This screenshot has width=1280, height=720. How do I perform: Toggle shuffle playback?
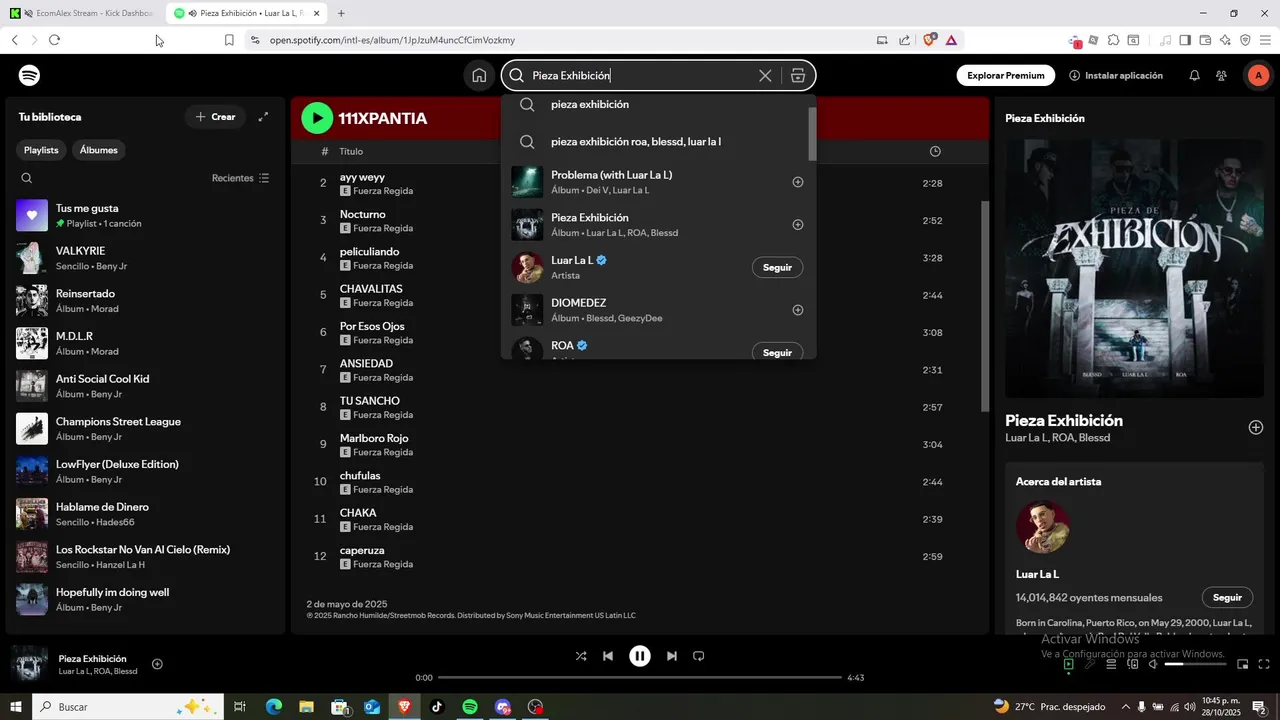tap(581, 656)
